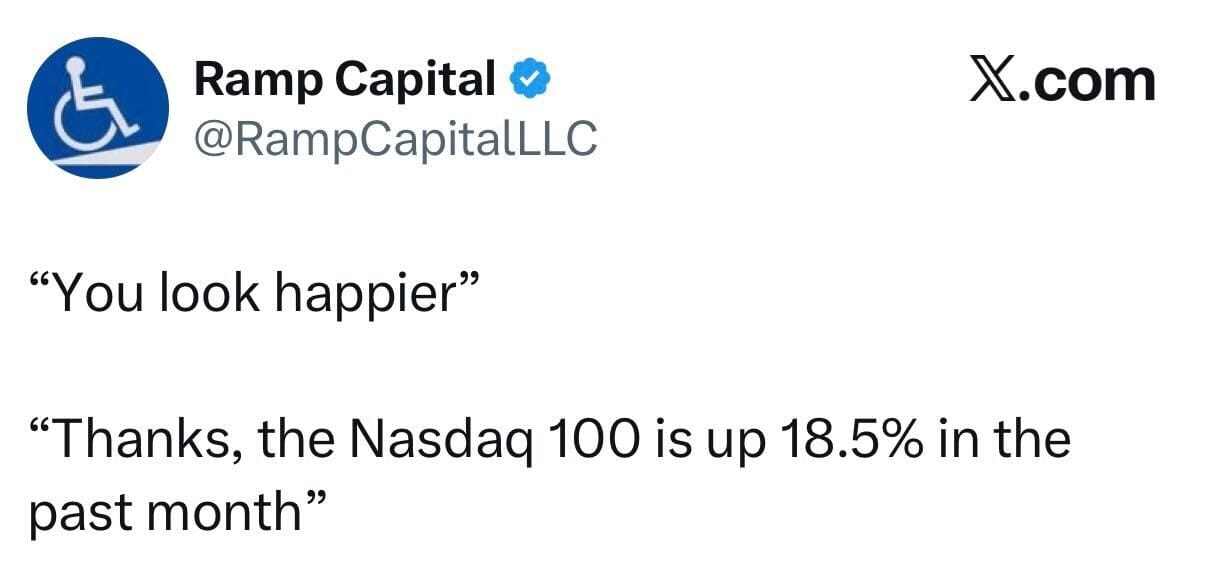Open the Ramp Capital profile avatar

click(x=98, y=108)
